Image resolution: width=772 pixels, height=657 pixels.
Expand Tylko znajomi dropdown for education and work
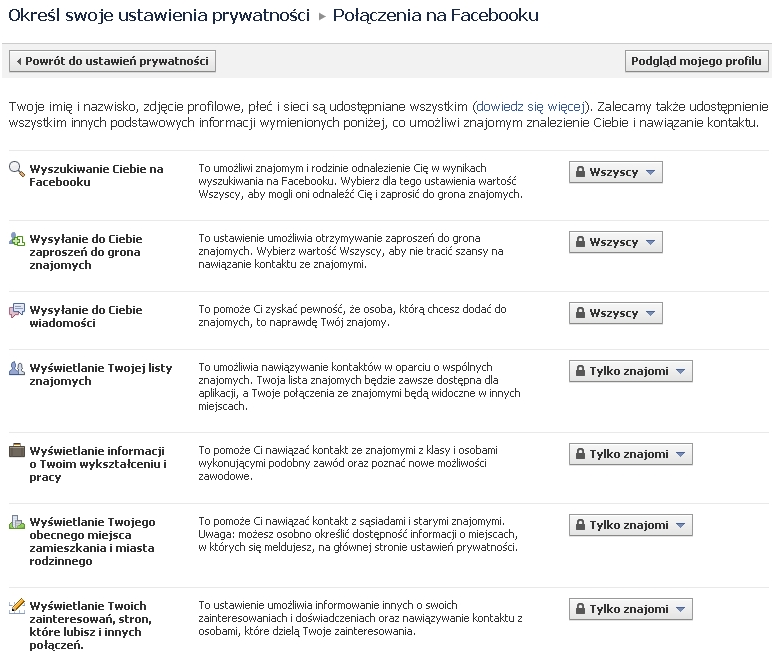630,454
